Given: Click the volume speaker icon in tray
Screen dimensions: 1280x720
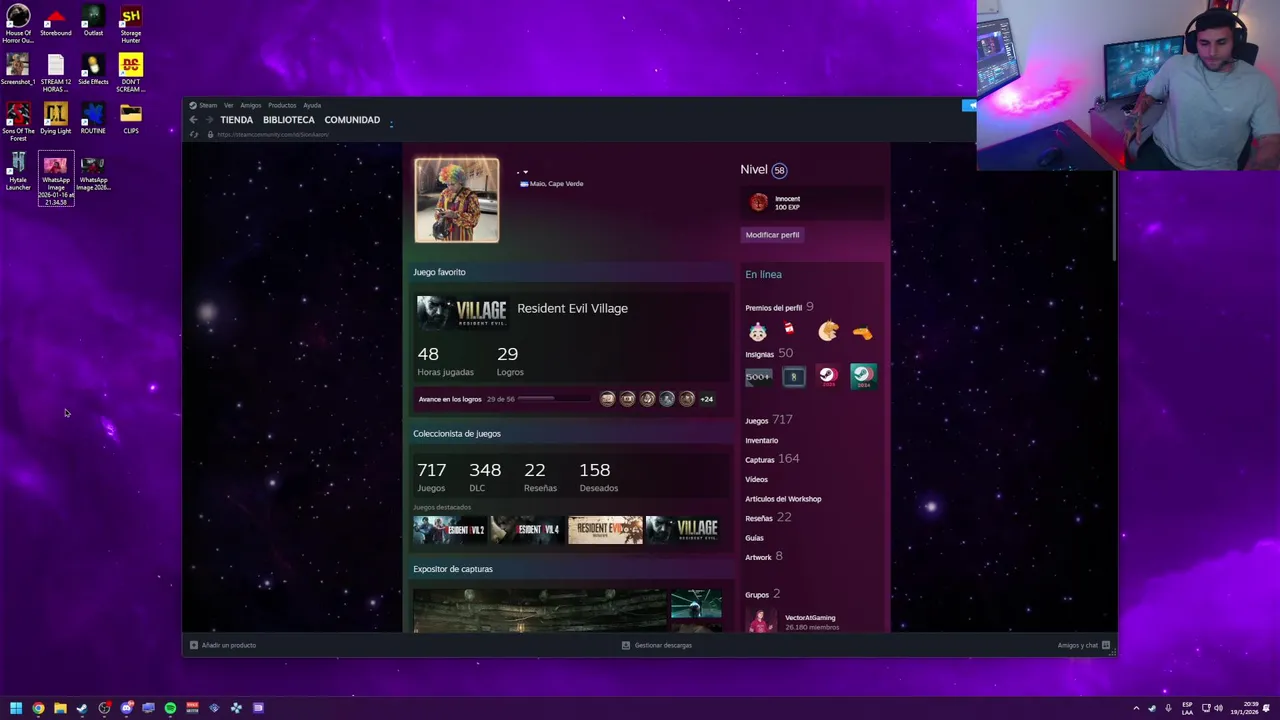Looking at the screenshot, I should (1218, 708).
